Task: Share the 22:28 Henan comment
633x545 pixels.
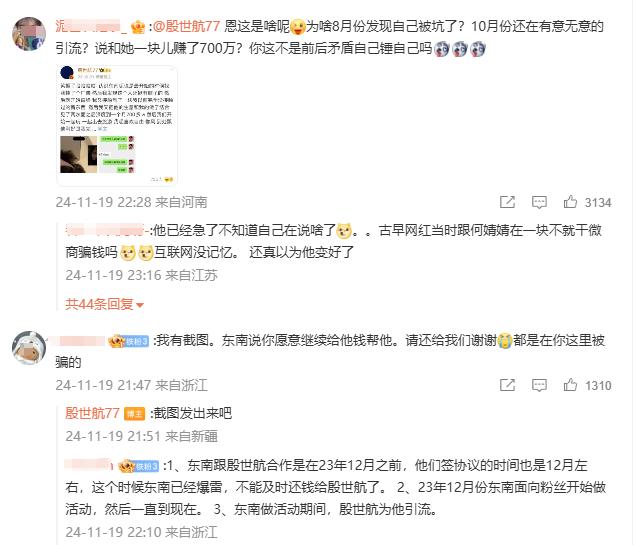Action: 507,202
